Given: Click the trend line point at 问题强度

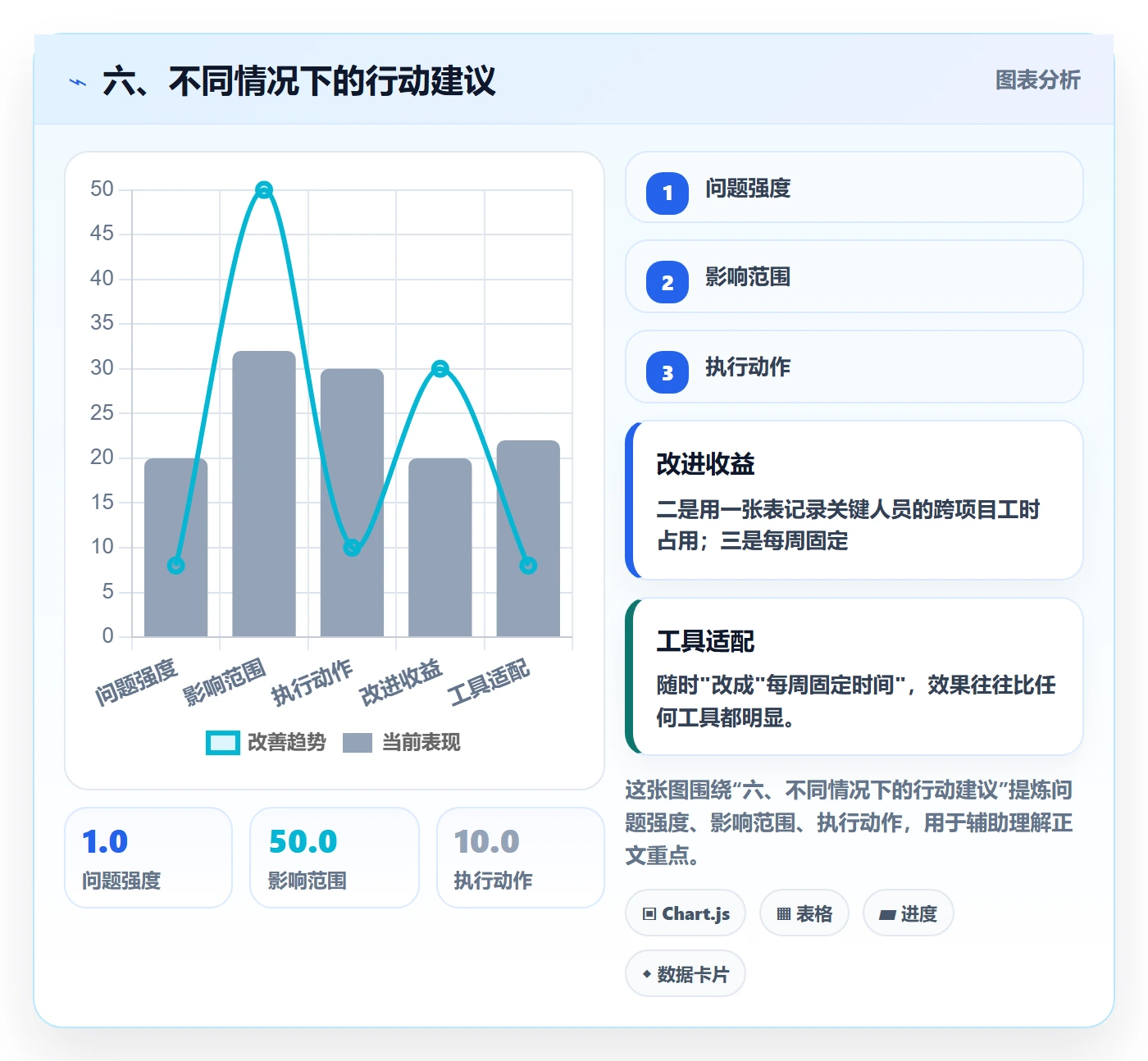Looking at the screenshot, I should click(x=175, y=566).
